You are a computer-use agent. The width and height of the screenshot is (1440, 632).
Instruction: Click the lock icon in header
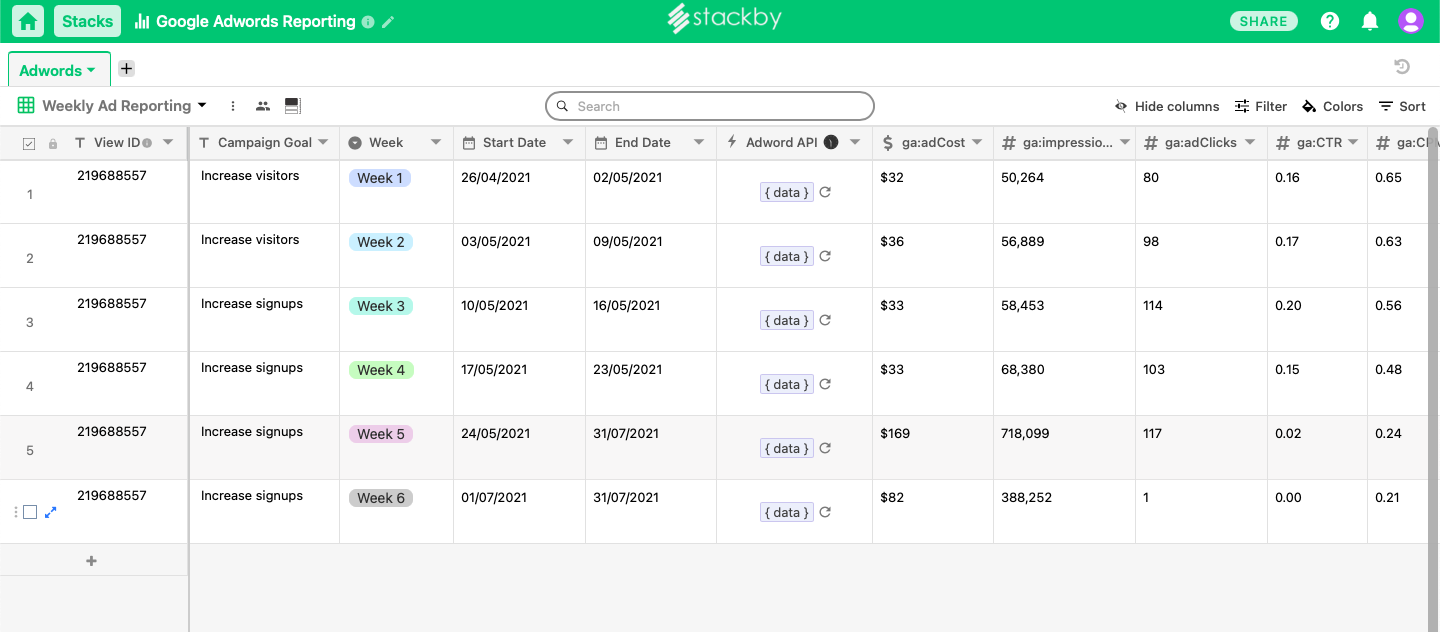(53, 144)
